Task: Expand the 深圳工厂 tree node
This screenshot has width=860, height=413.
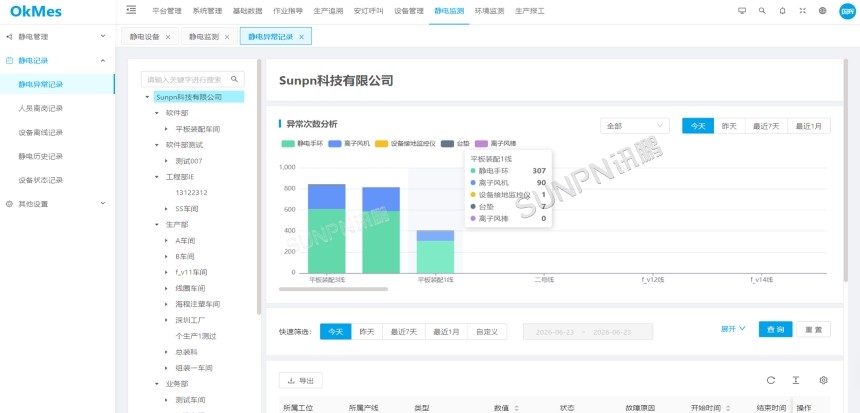Action: coord(167,320)
